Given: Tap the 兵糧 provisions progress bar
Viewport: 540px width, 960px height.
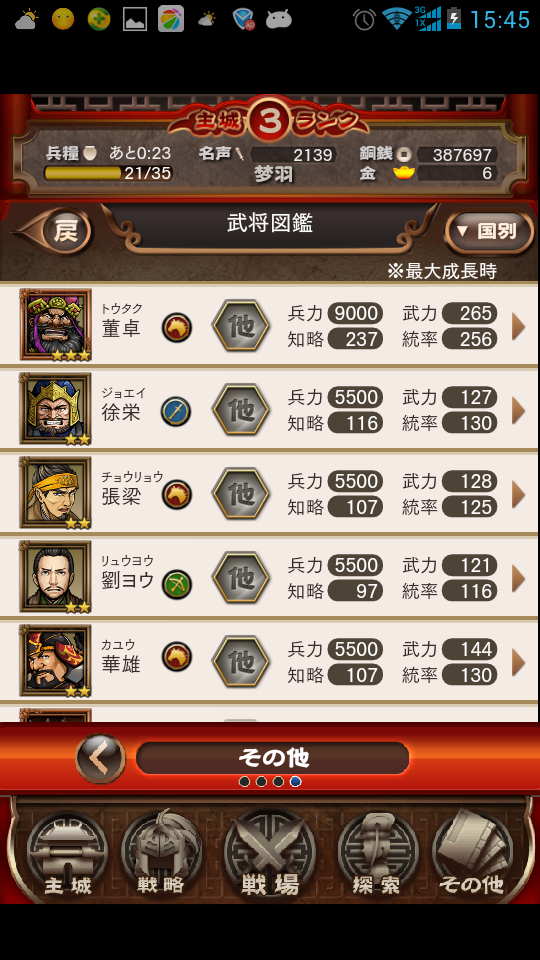Looking at the screenshot, I should coord(108,173).
